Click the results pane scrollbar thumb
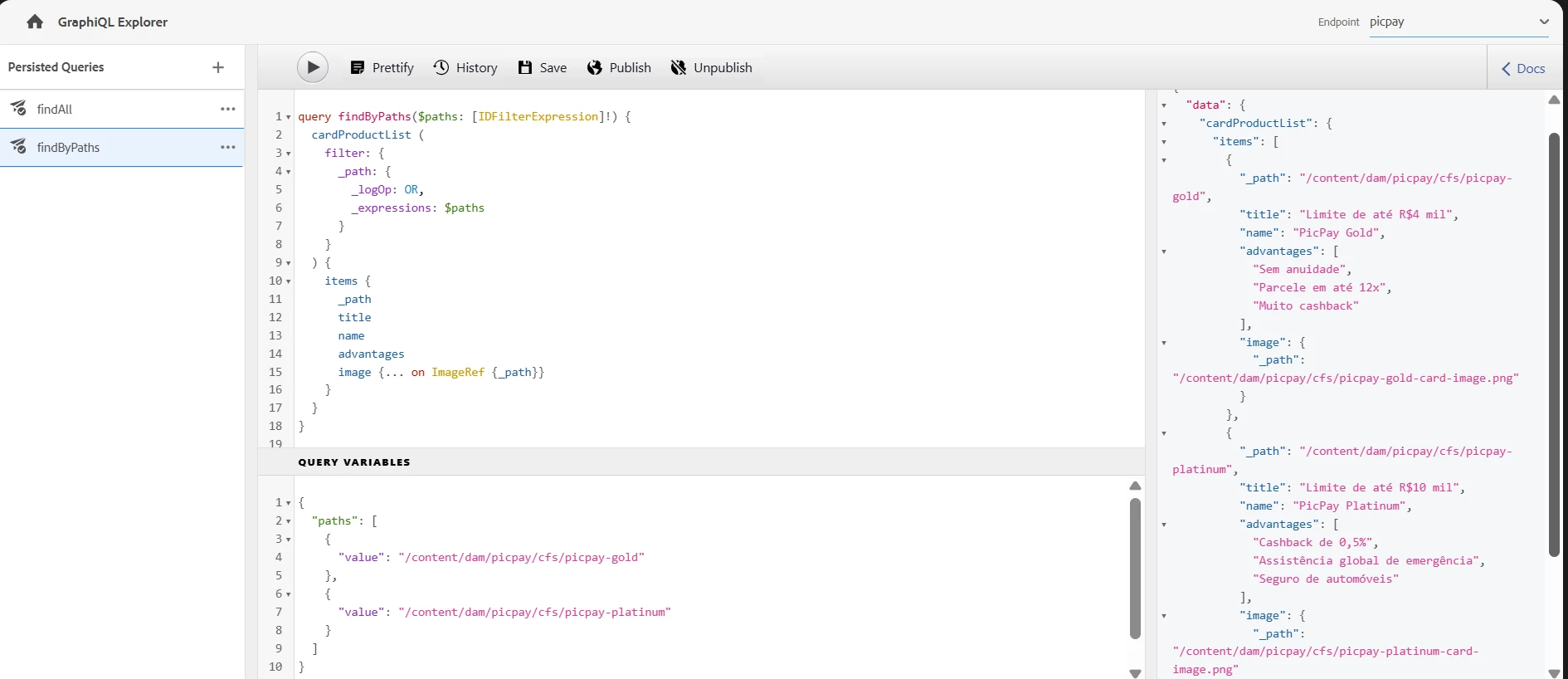 pos(1555,344)
